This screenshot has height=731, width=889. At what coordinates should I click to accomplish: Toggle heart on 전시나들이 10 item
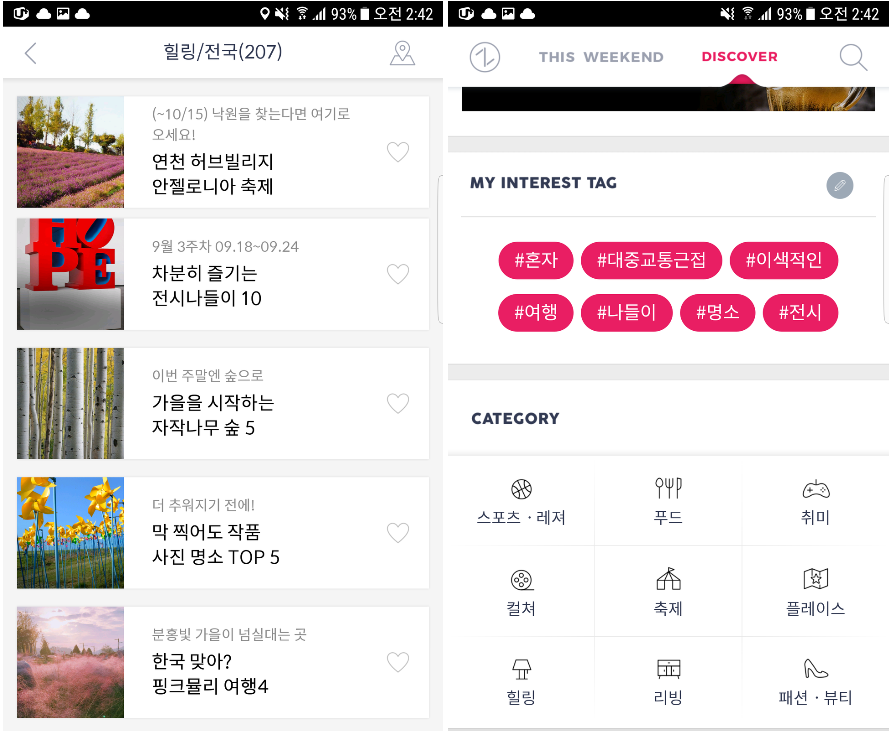click(x=398, y=274)
